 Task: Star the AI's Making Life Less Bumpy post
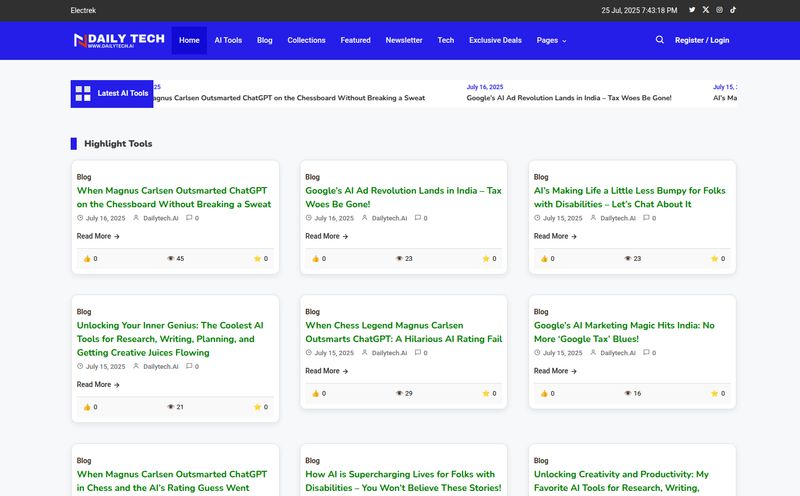[714, 259]
